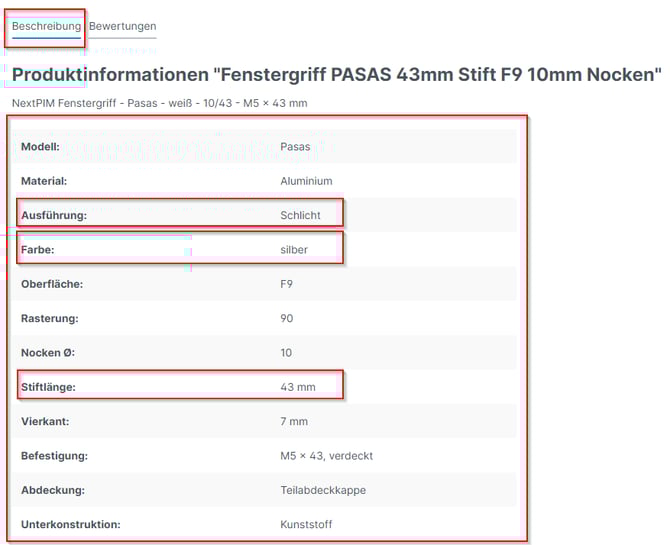Click the Farbe label
This screenshot has height=545, width=670.
pyautogui.click(x=37, y=249)
